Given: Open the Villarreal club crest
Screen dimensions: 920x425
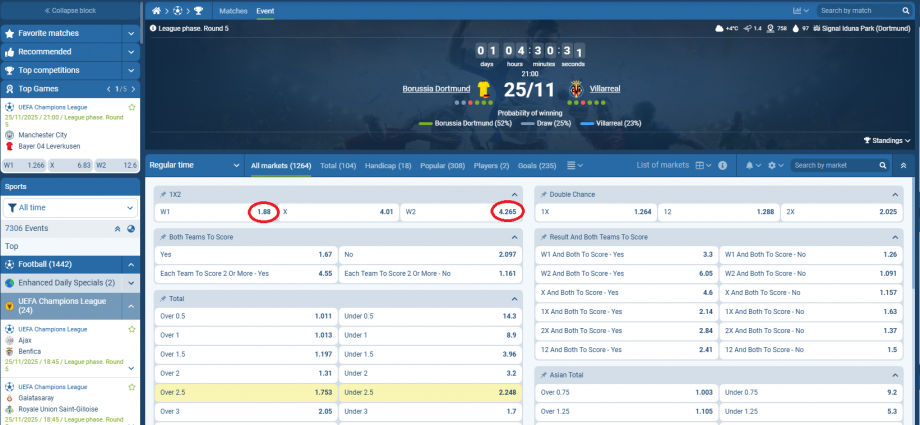Looking at the screenshot, I should pos(576,89).
